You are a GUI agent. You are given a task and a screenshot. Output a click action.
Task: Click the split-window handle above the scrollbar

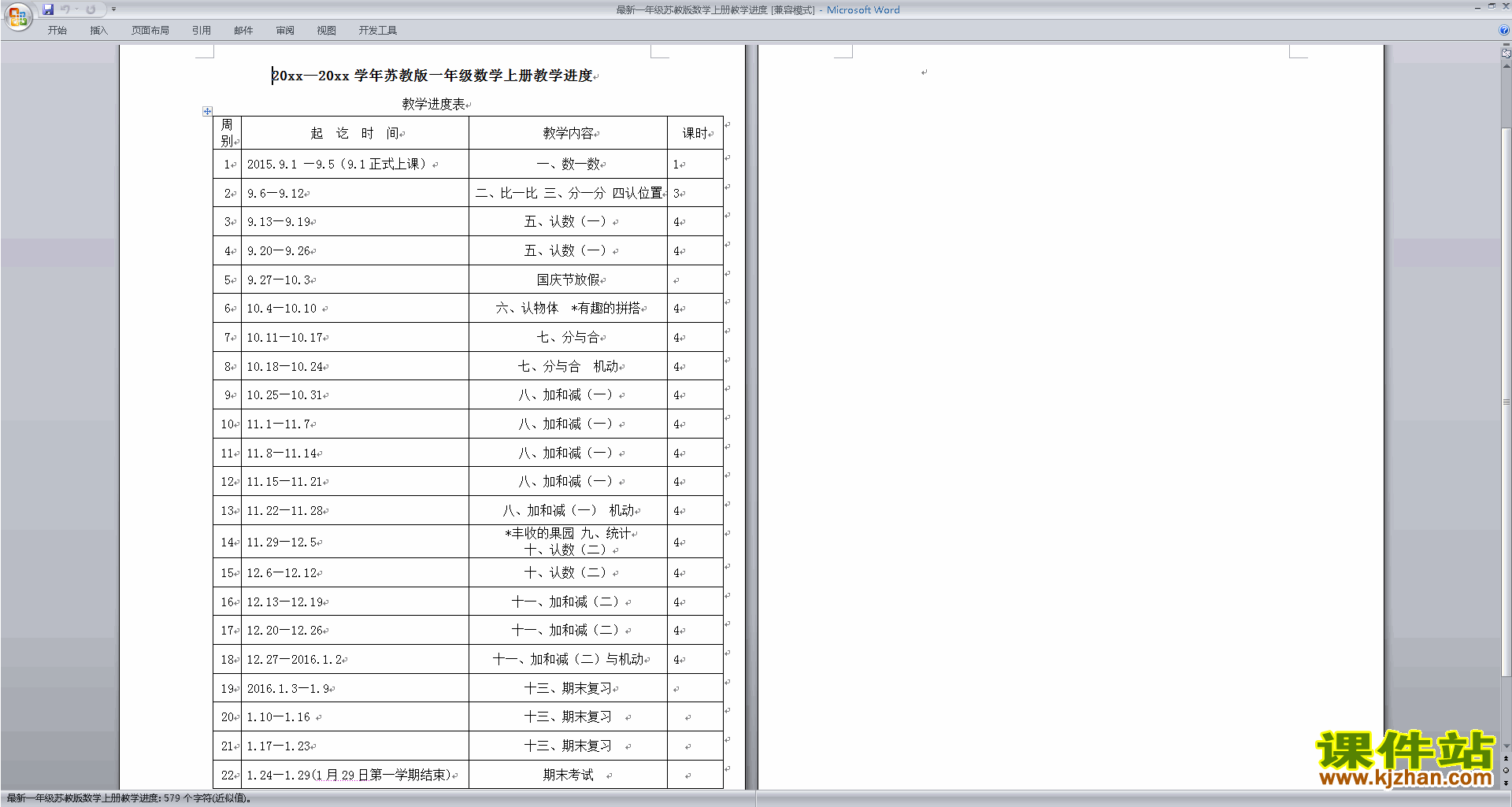point(1506,46)
